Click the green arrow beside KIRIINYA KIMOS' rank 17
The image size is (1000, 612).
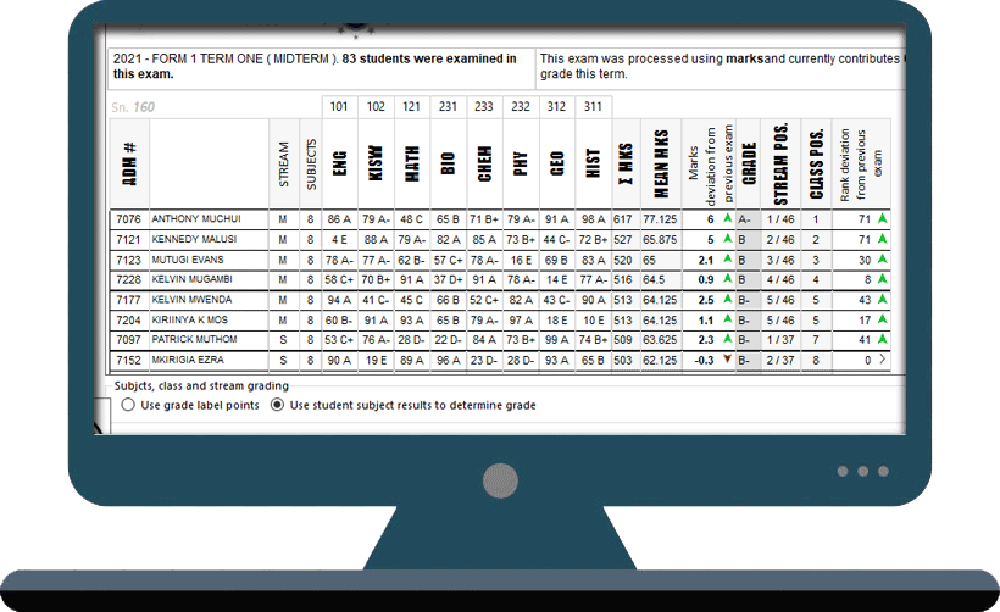(x=883, y=318)
